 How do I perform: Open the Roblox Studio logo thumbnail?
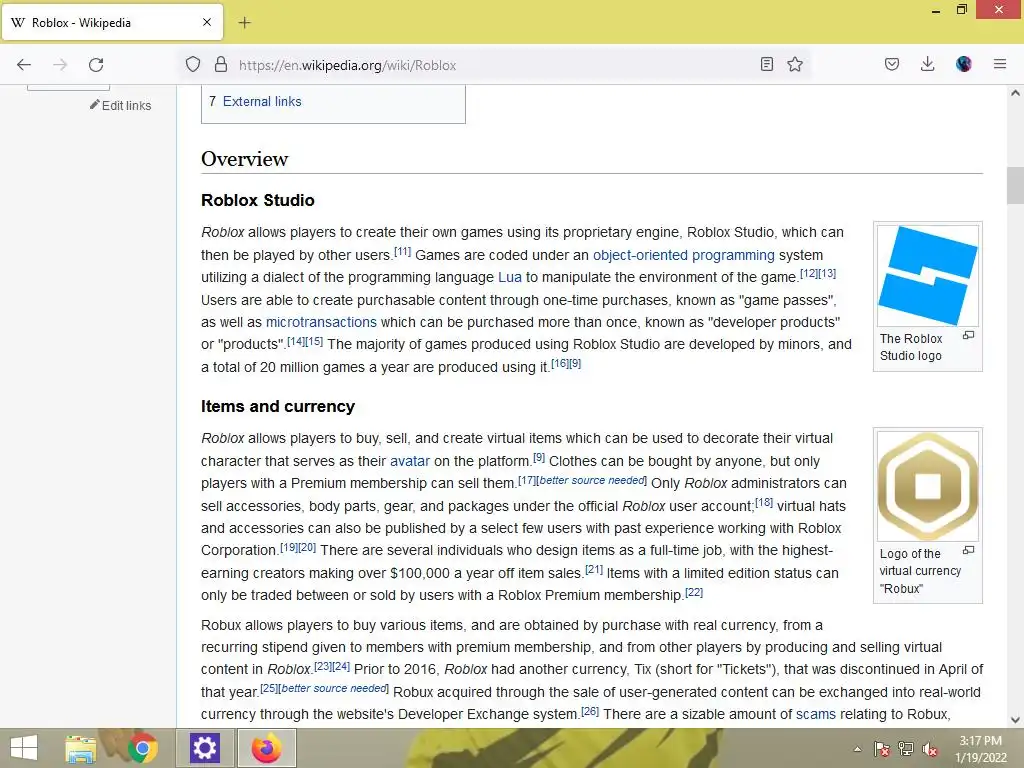(x=927, y=275)
